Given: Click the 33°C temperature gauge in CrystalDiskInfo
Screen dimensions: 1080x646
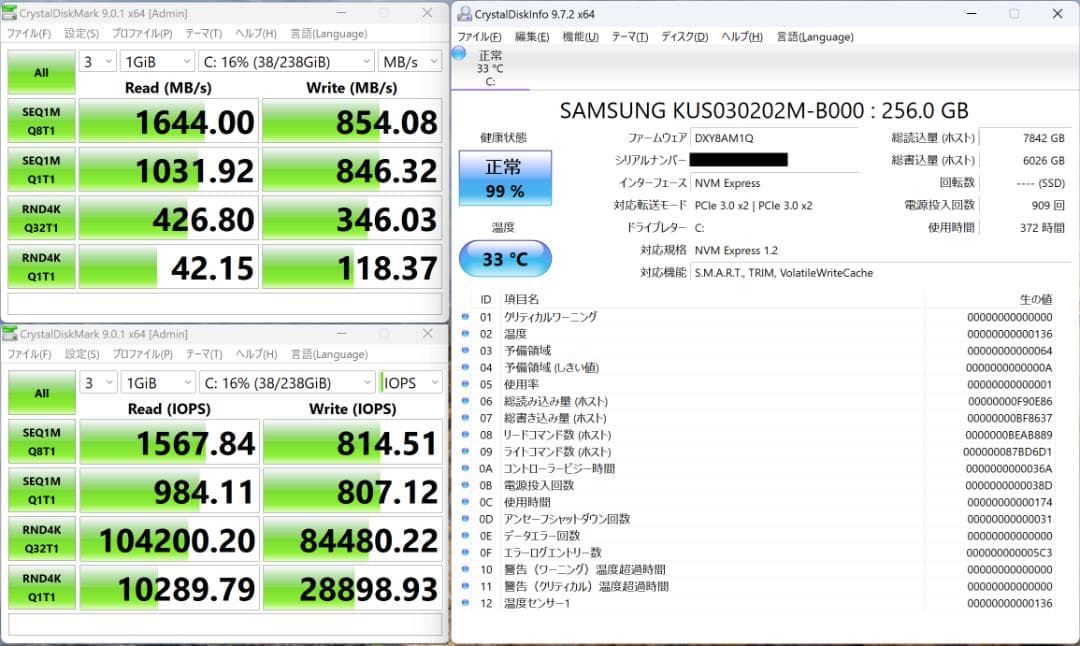Looking at the screenshot, I should click(x=505, y=257).
